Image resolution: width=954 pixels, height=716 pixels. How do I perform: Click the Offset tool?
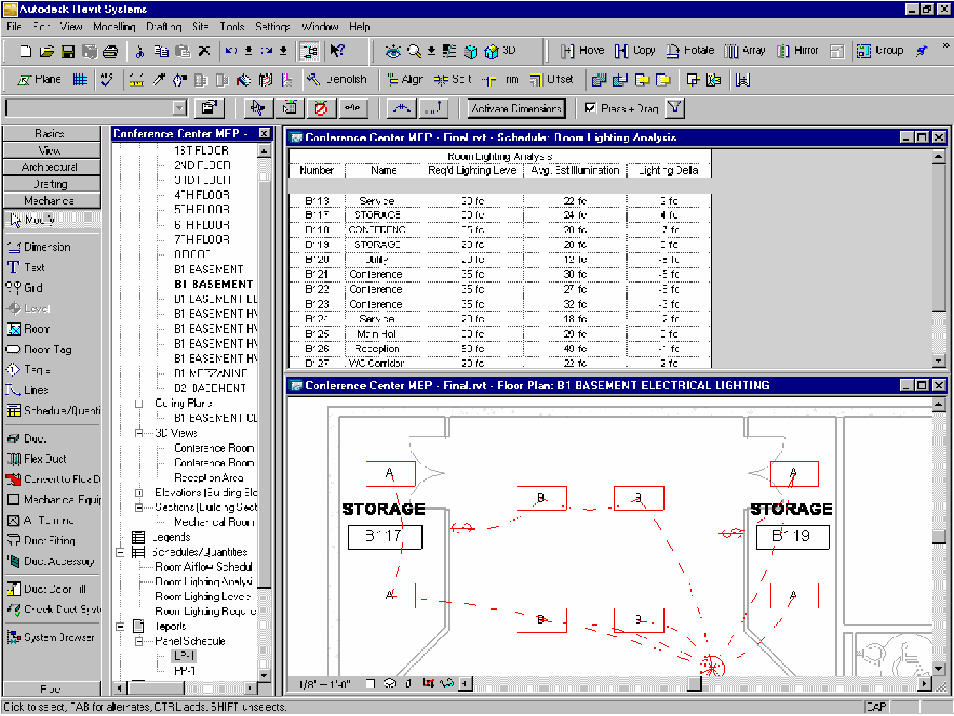pyautogui.click(x=551, y=80)
